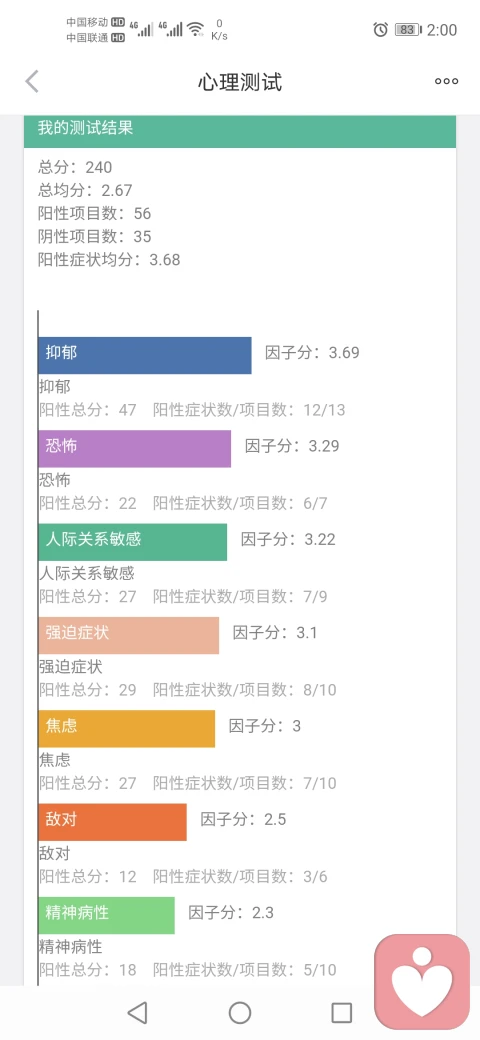Tap the Wi-Fi signal status icon
Viewport: 480px width, 1040px height.
195,29
